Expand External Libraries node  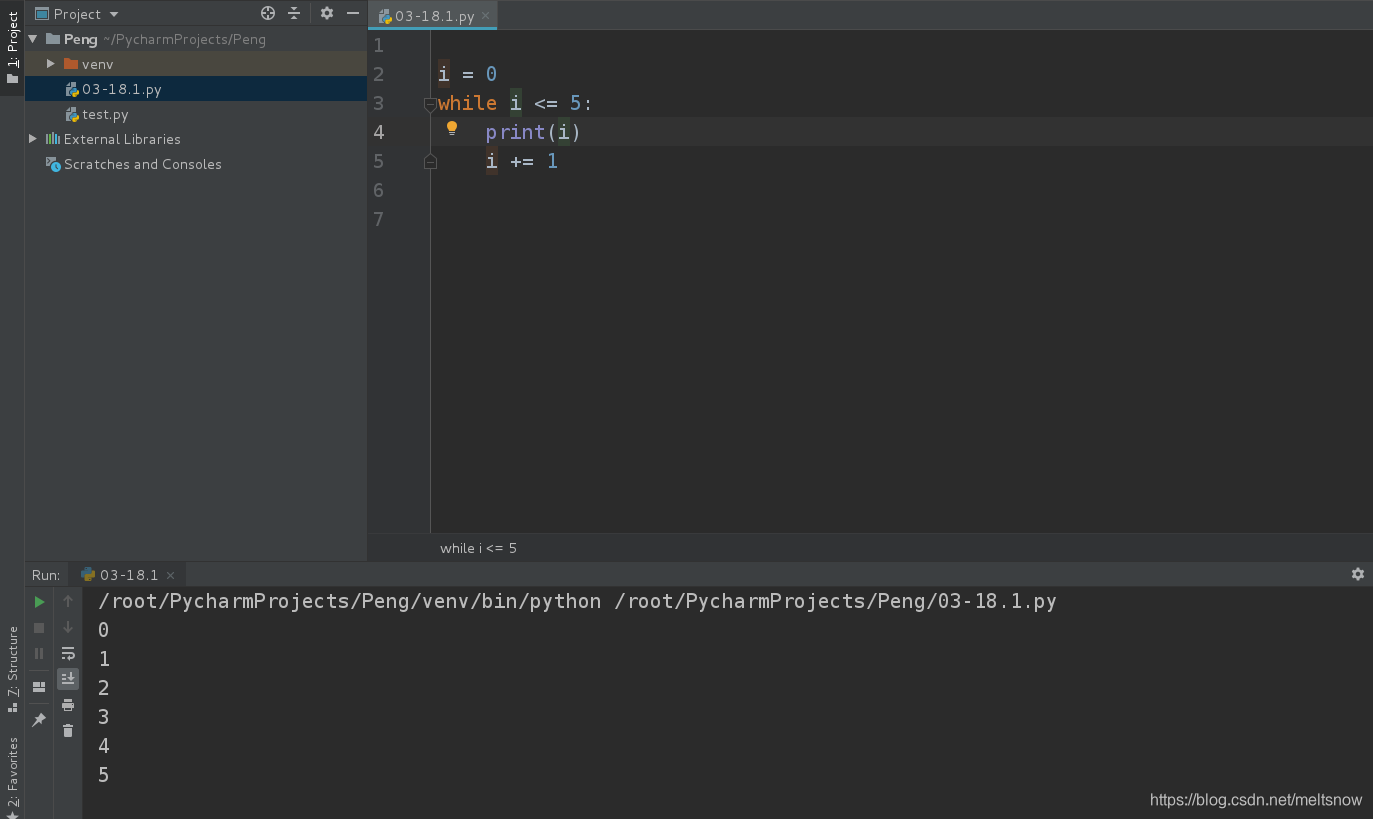[x=33, y=139]
